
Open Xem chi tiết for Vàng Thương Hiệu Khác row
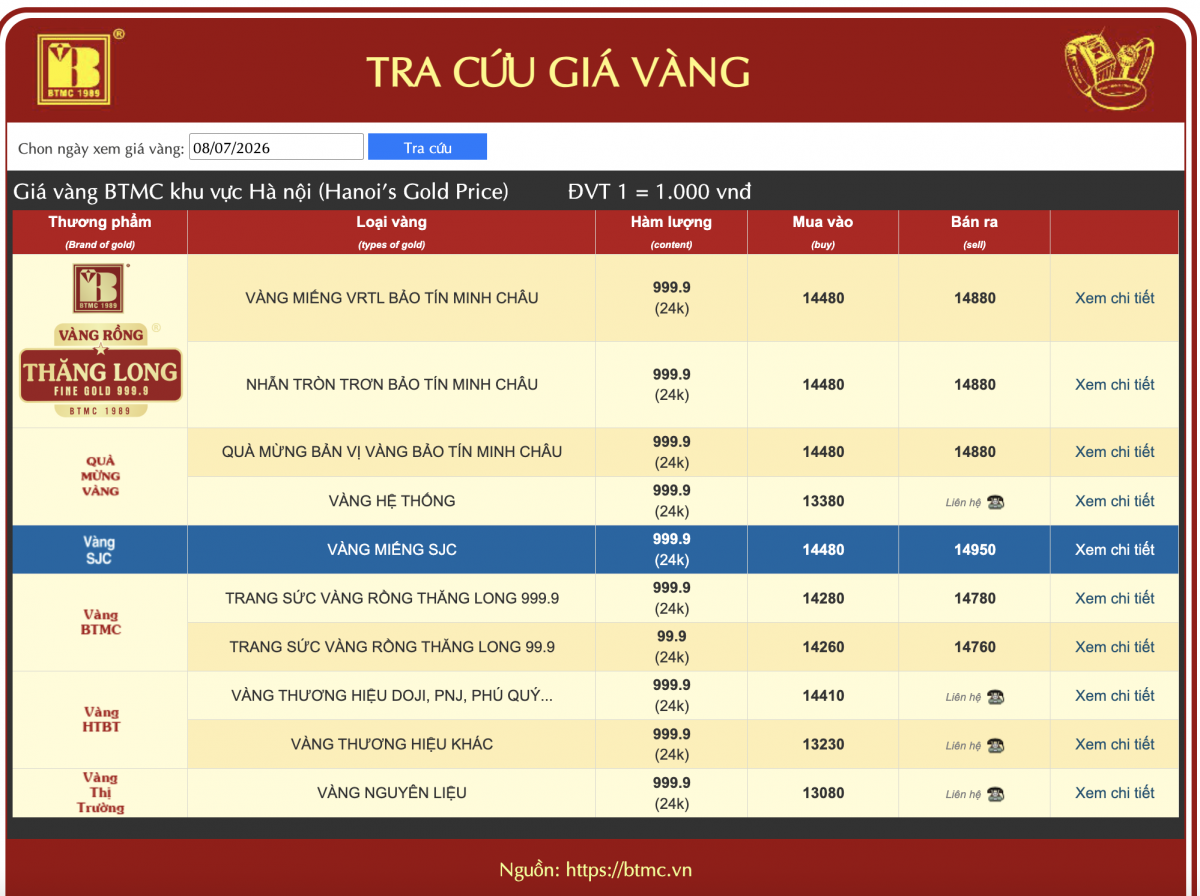pyautogui.click(x=1114, y=744)
